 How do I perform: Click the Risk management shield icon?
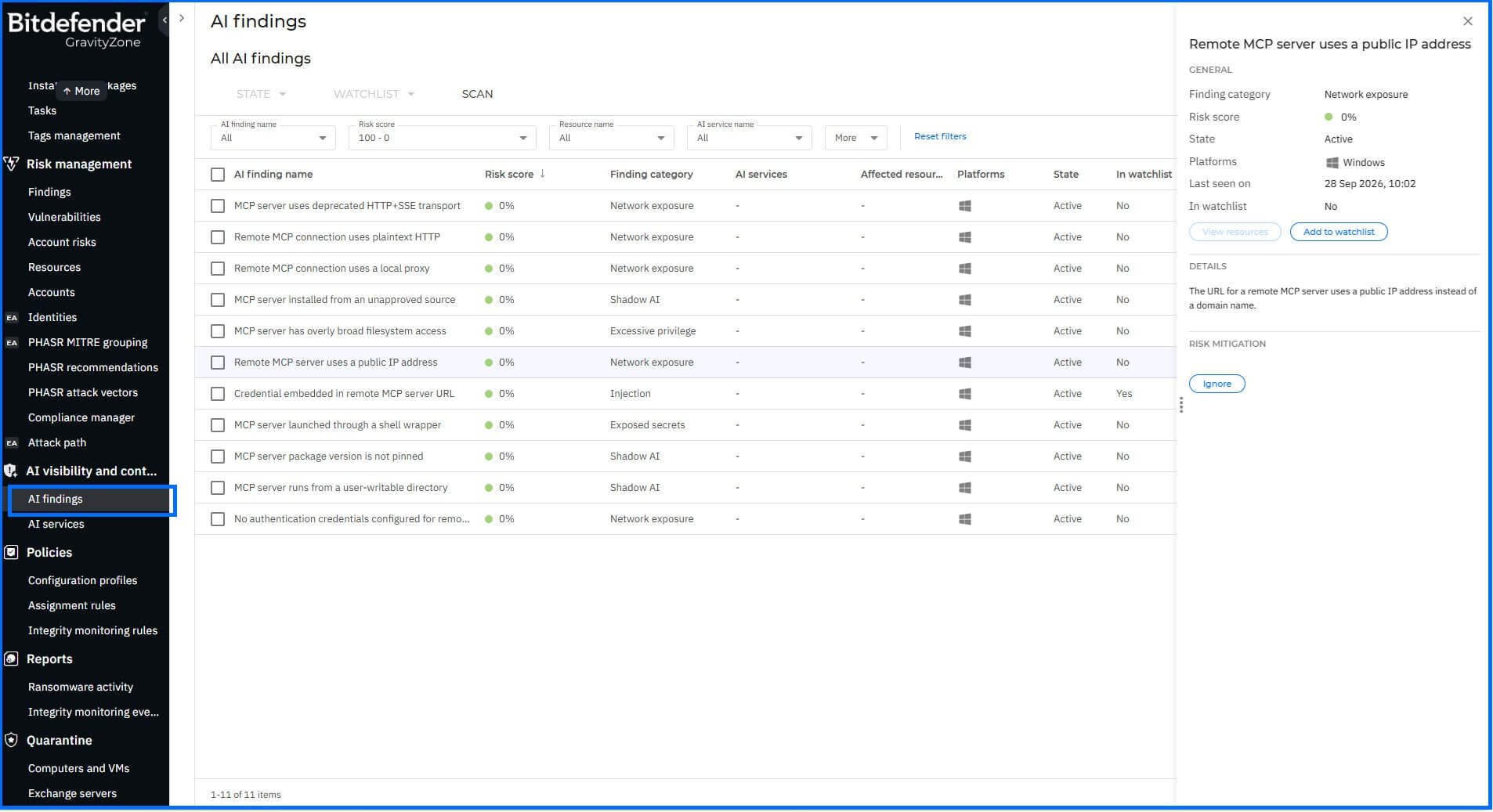tap(11, 164)
